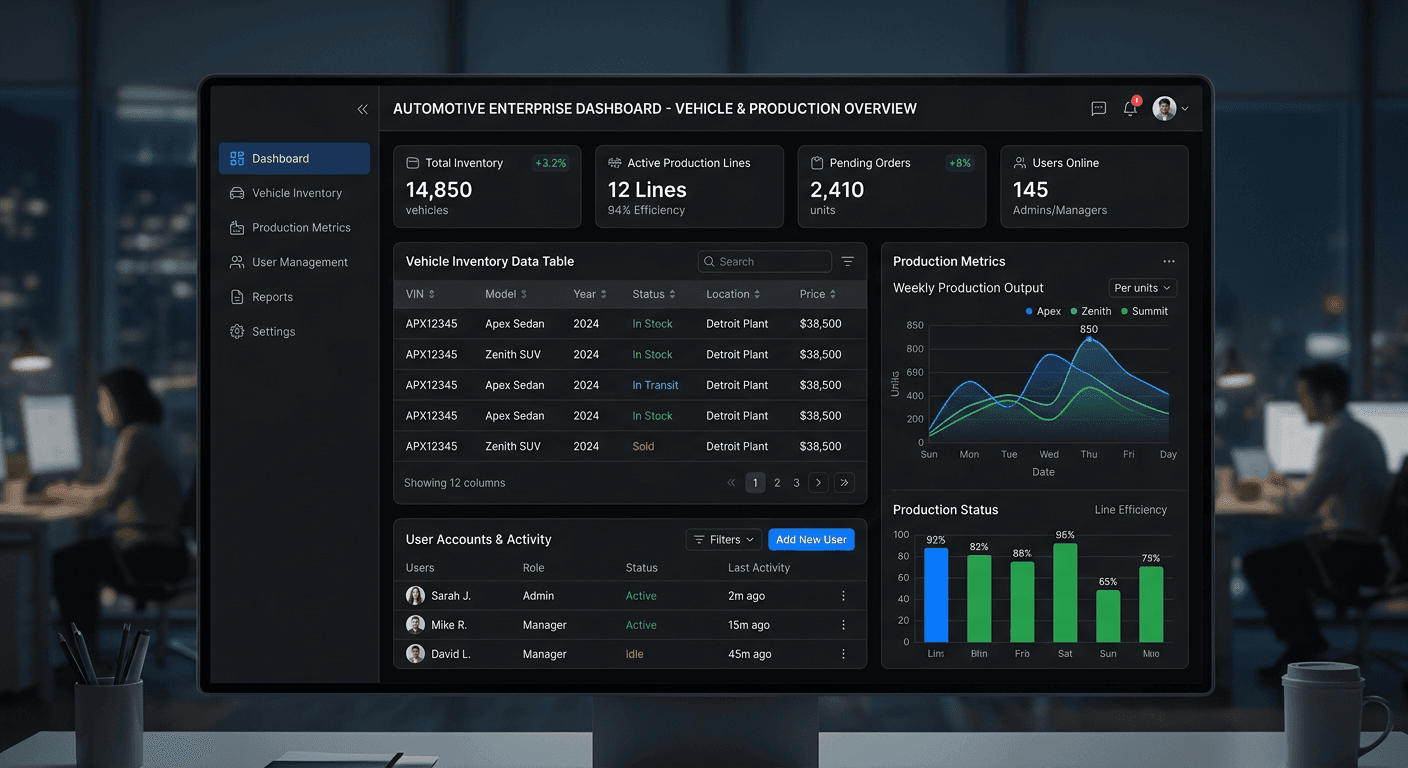
Task: Click Add New User button
Action: click(x=811, y=540)
